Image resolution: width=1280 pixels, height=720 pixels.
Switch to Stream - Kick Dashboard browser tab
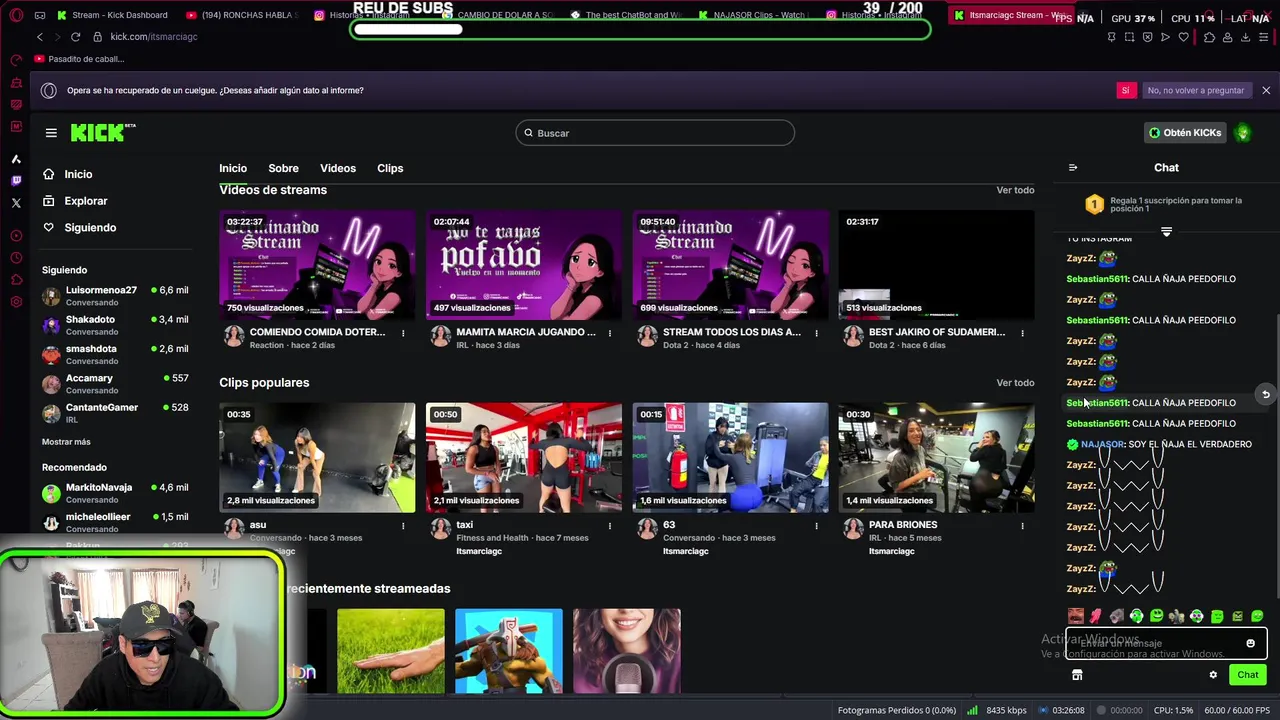point(112,15)
